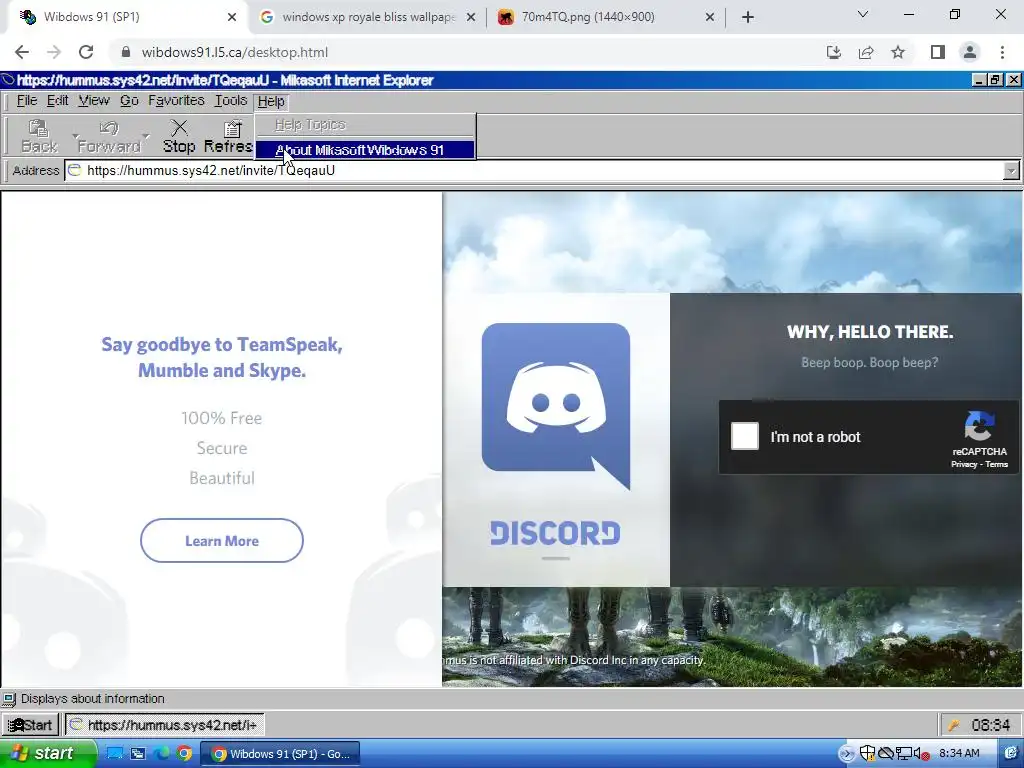Click the muted volume tray icon
This screenshot has width=1024, height=768.
tap(922, 754)
